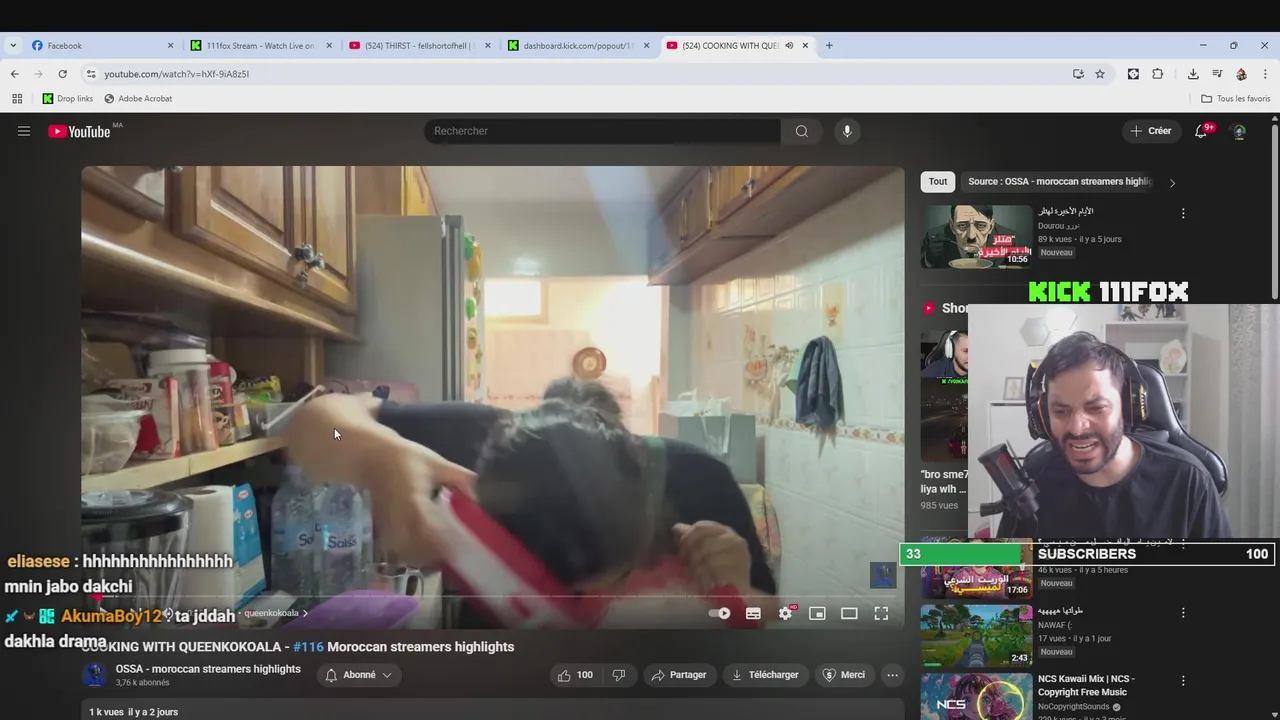Image resolution: width=1280 pixels, height=720 pixels.
Task: Dislike the video with thumbs down
Action: click(618, 675)
